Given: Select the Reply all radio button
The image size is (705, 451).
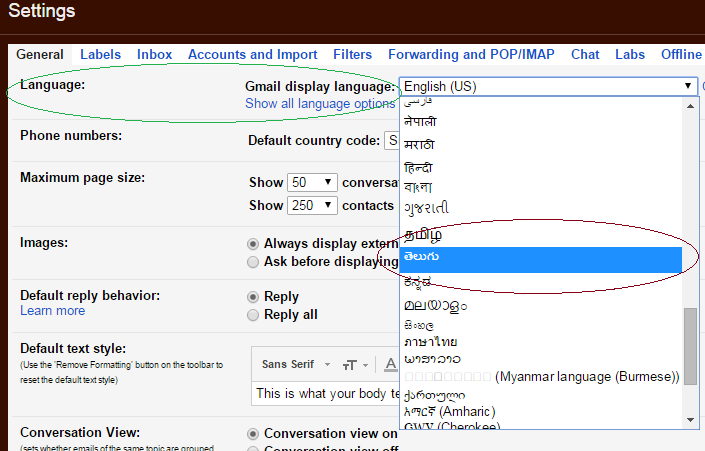Looking at the screenshot, I should (x=253, y=315).
